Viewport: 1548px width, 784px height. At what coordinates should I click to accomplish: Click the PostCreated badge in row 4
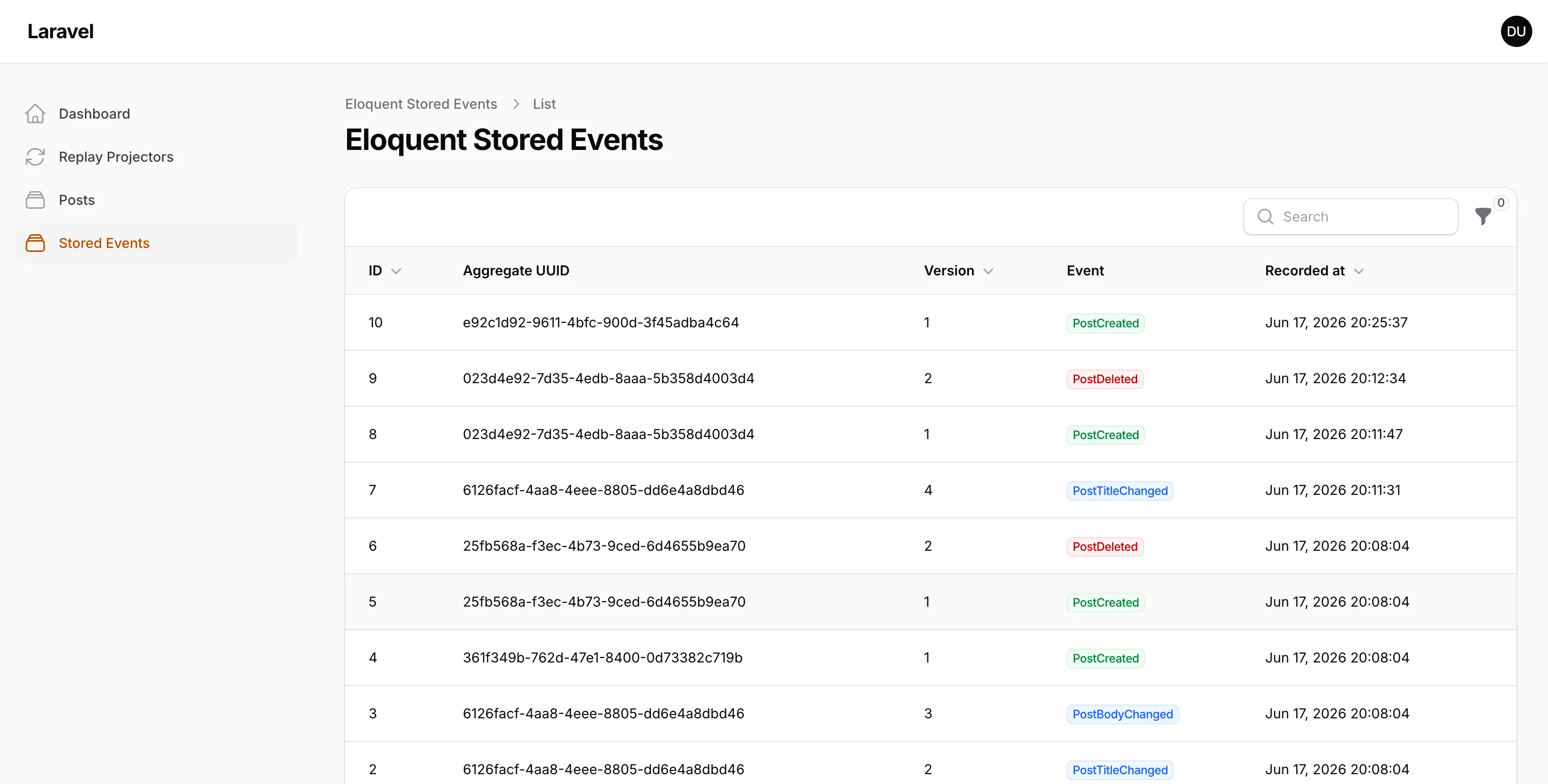[x=1105, y=659]
